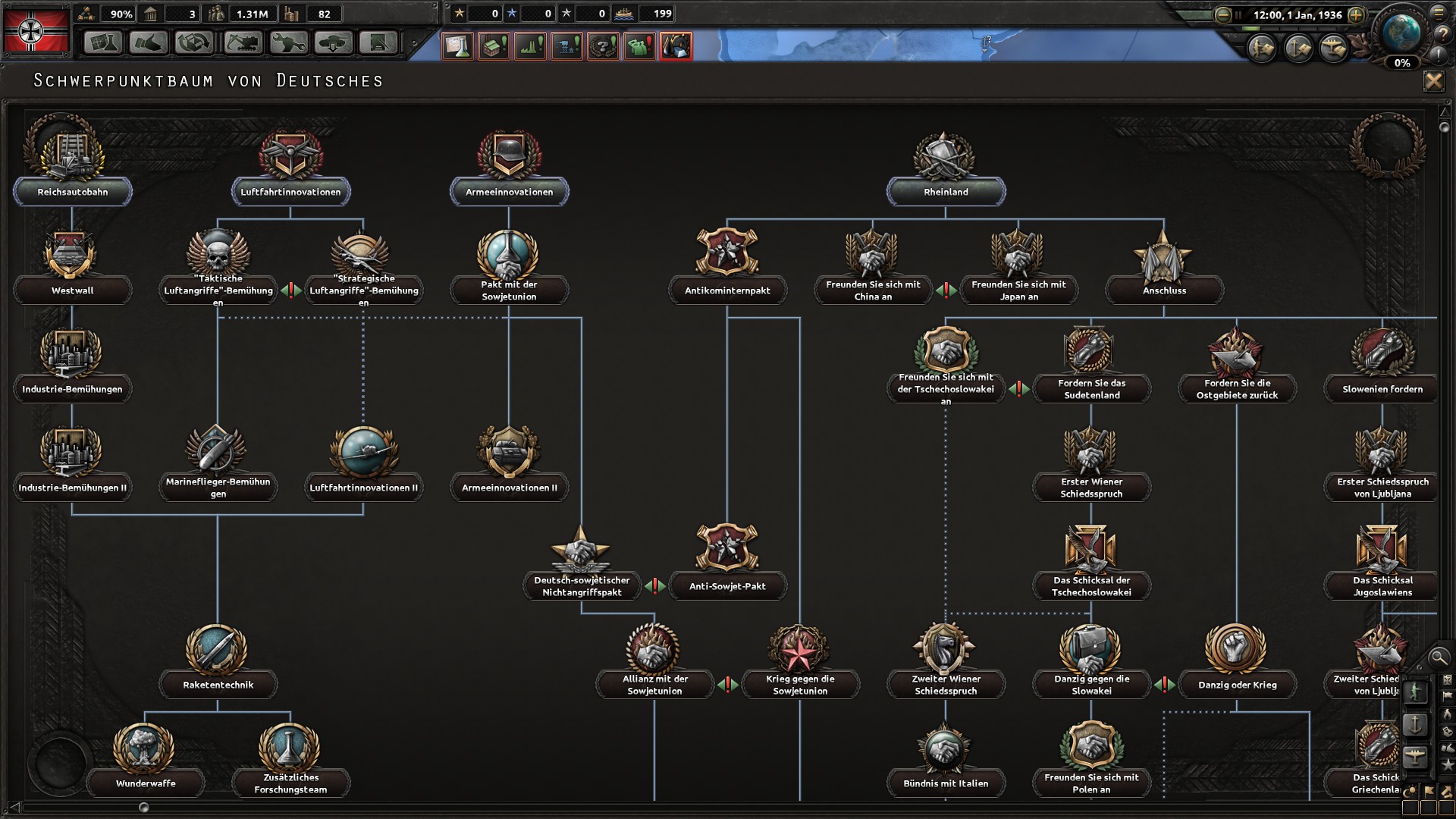Screen dimensions: 1456x819
Task: Open the naval orders anchor icon
Action: 1298,49
